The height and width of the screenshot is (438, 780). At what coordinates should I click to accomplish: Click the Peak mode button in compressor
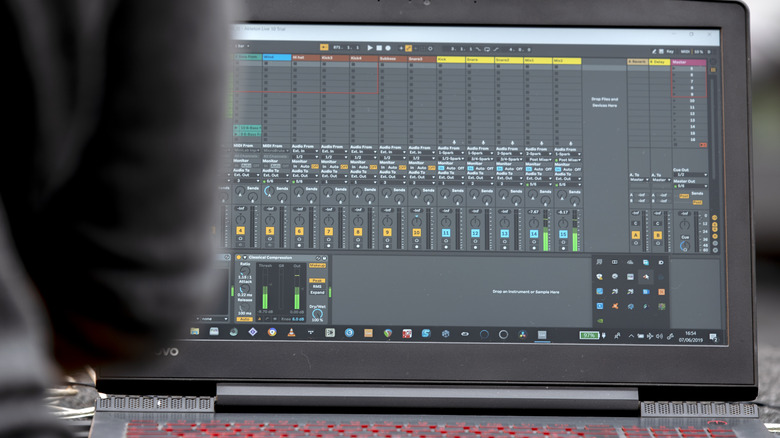point(317,281)
